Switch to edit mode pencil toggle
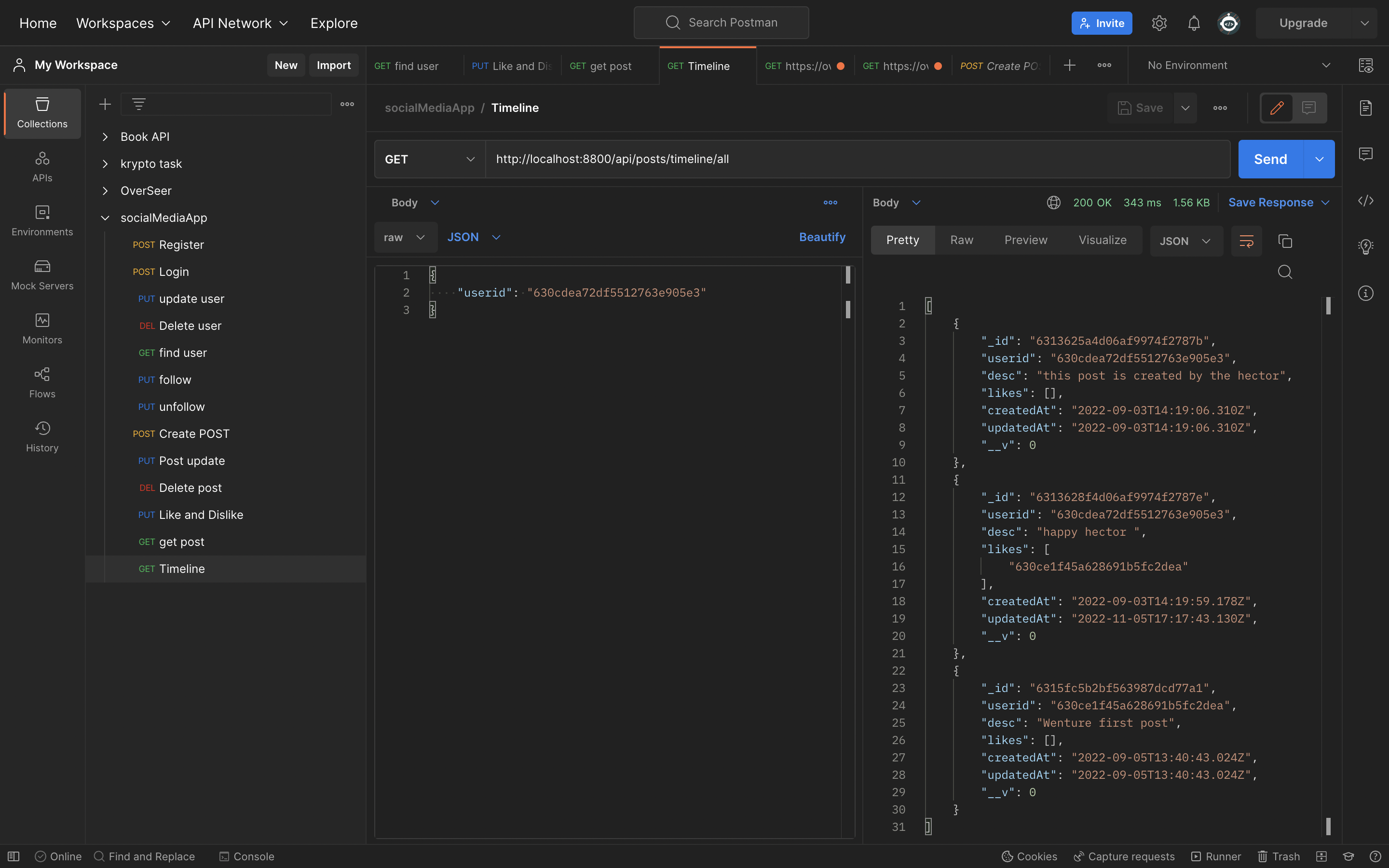Viewport: 1389px width, 868px height. click(1277, 108)
